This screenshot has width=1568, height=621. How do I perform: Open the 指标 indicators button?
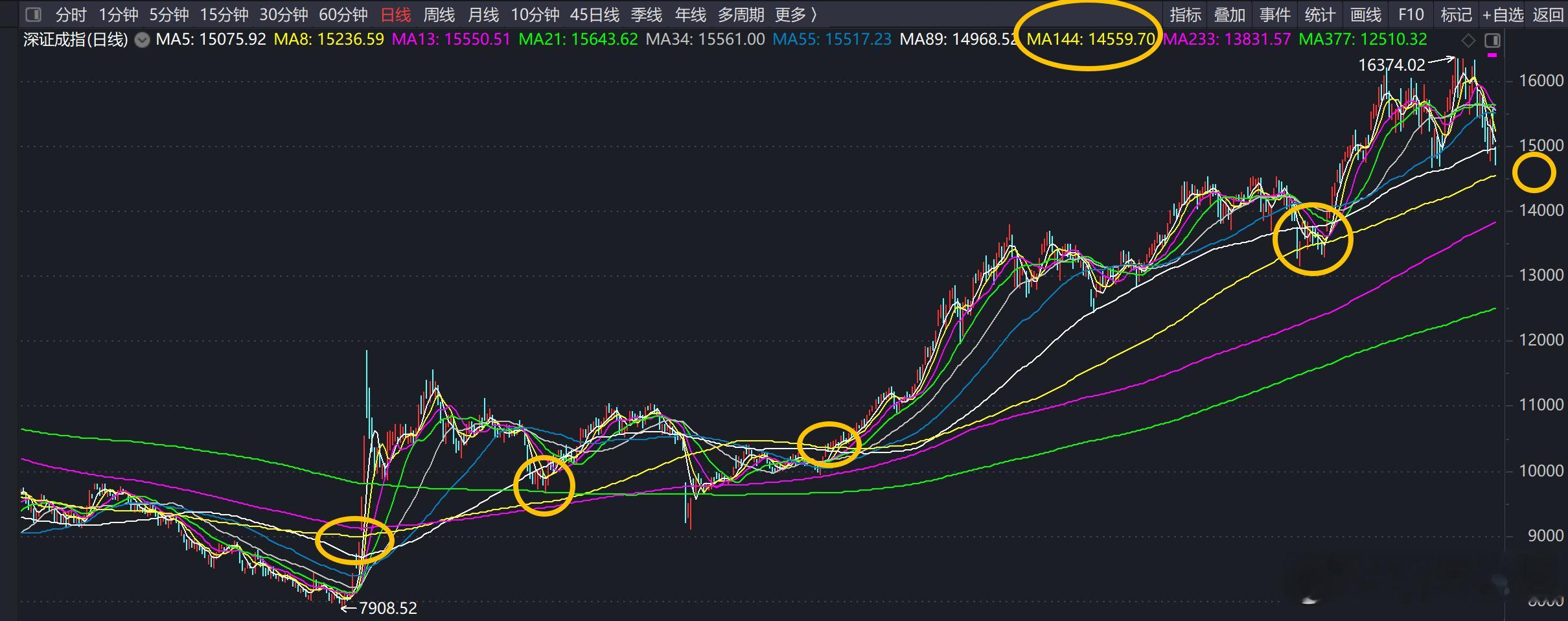pos(1185,14)
